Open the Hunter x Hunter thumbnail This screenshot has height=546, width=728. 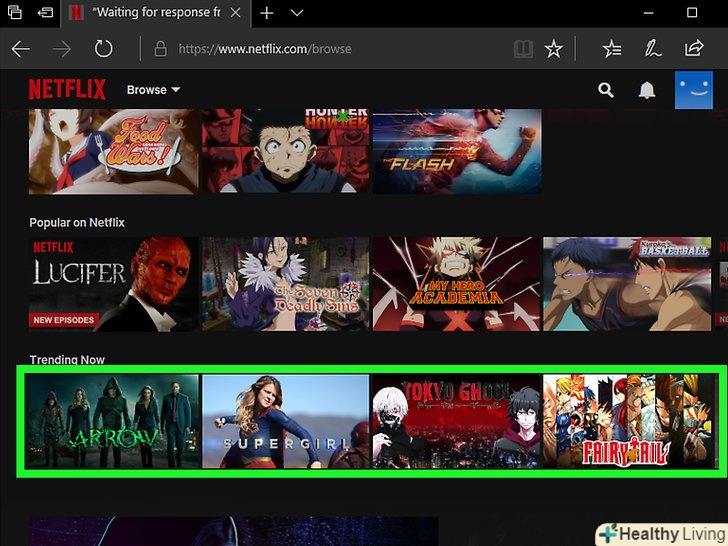click(286, 151)
